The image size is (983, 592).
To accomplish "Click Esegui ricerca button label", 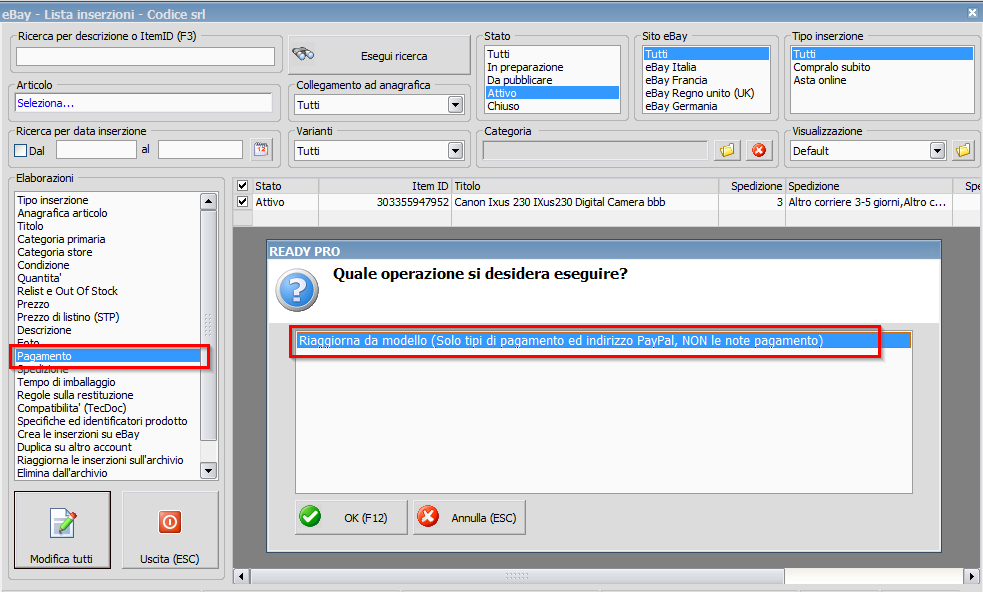I will point(394,56).
